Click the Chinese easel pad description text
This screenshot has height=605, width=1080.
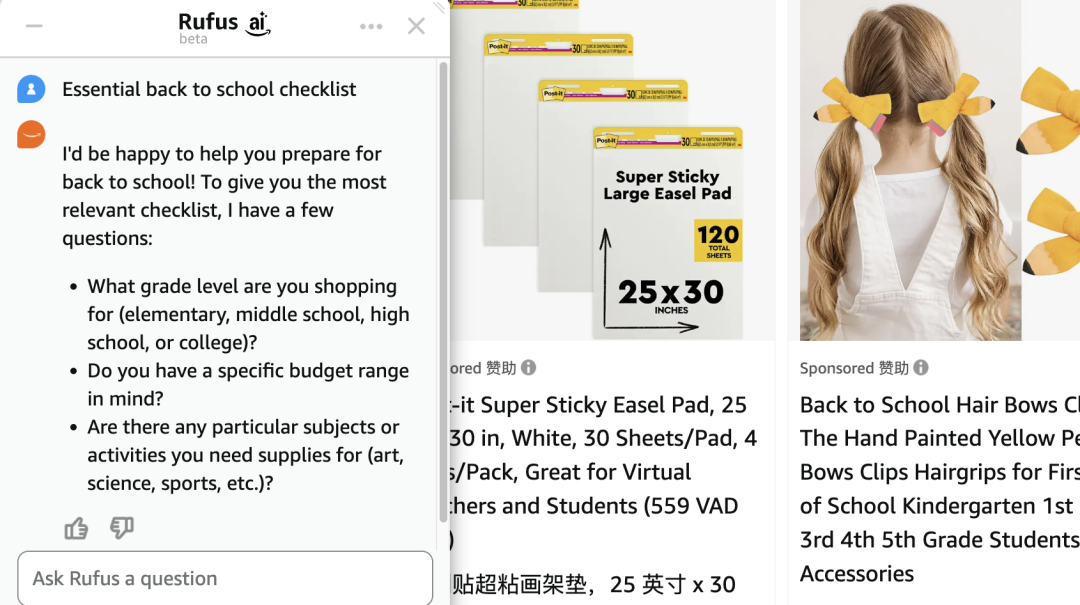click(593, 585)
